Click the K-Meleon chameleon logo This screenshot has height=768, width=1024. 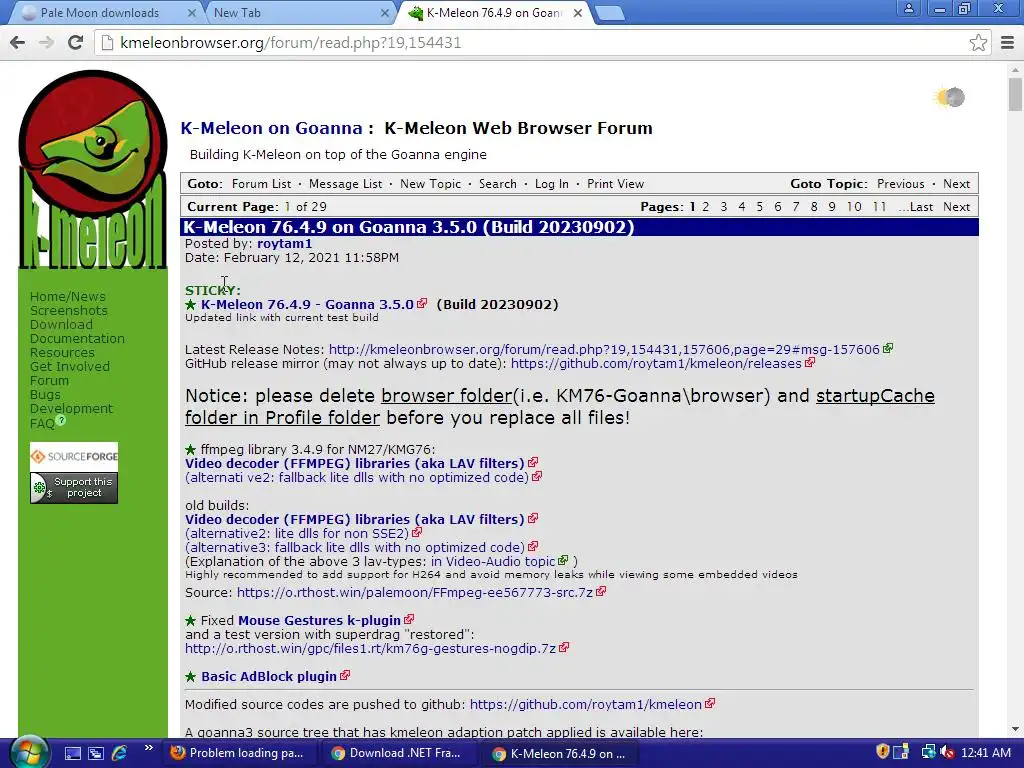pyautogui.click(x=93, y=170)
